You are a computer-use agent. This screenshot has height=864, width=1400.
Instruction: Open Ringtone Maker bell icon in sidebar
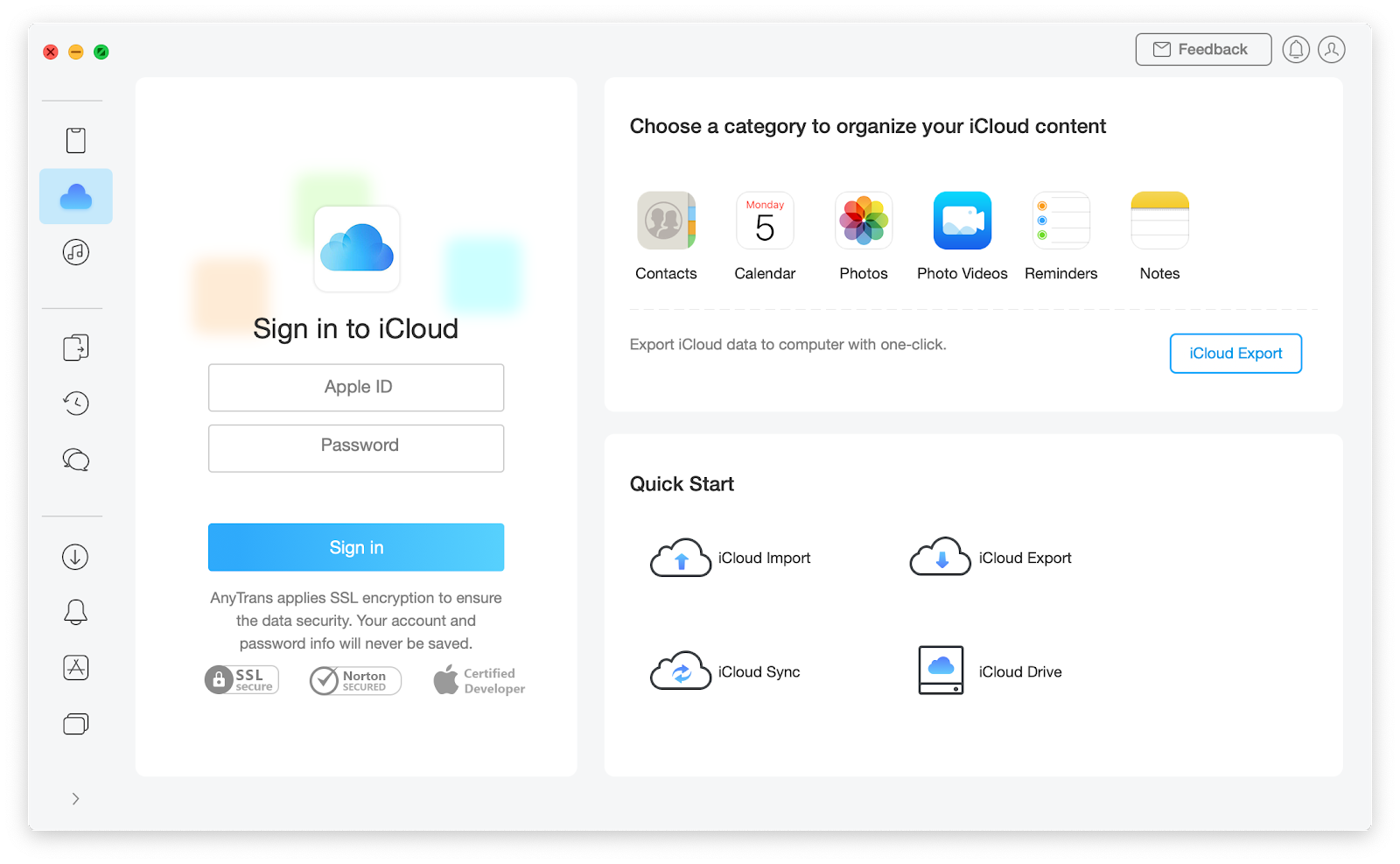point(75,612)
